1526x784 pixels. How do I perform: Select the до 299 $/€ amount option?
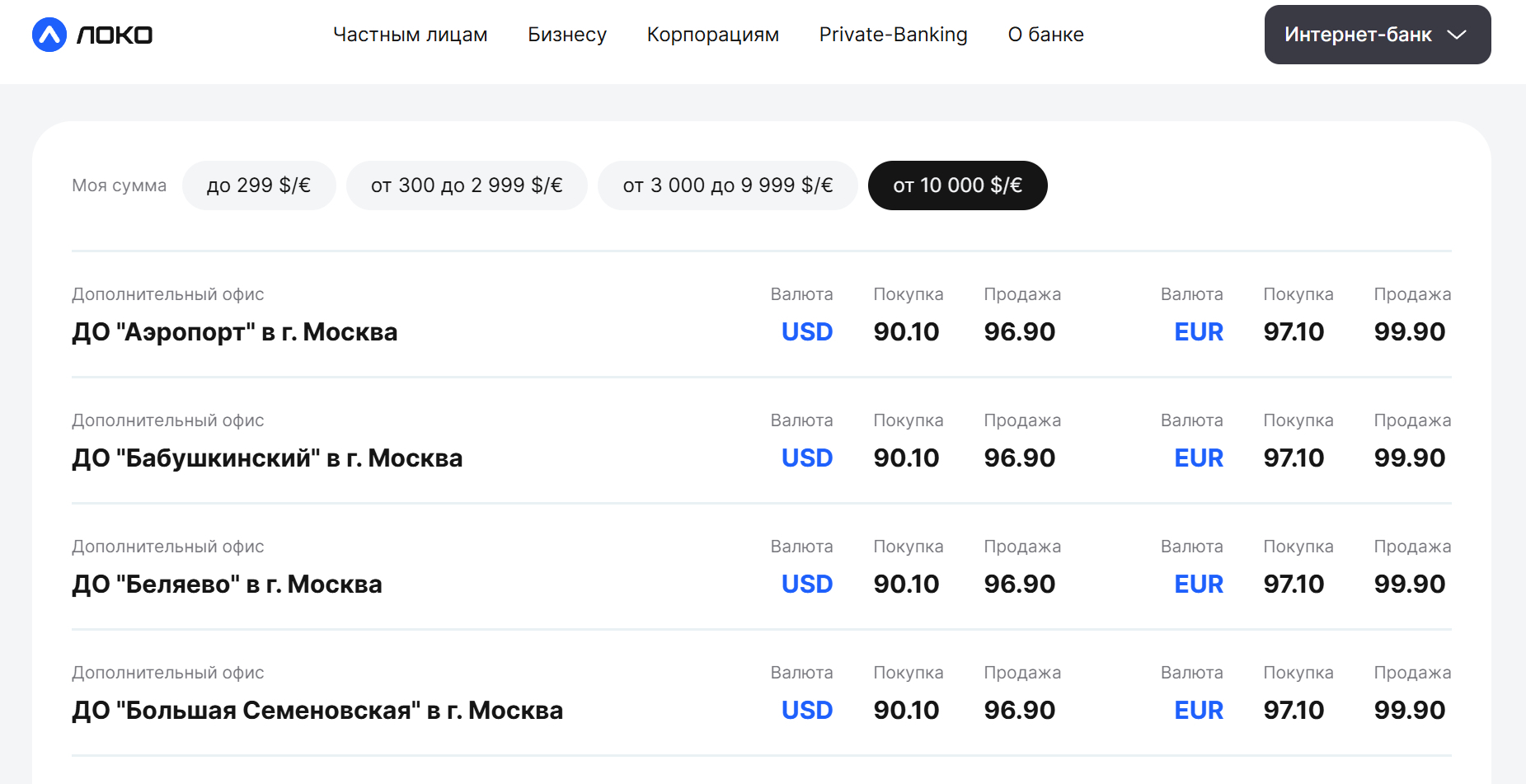259,185
